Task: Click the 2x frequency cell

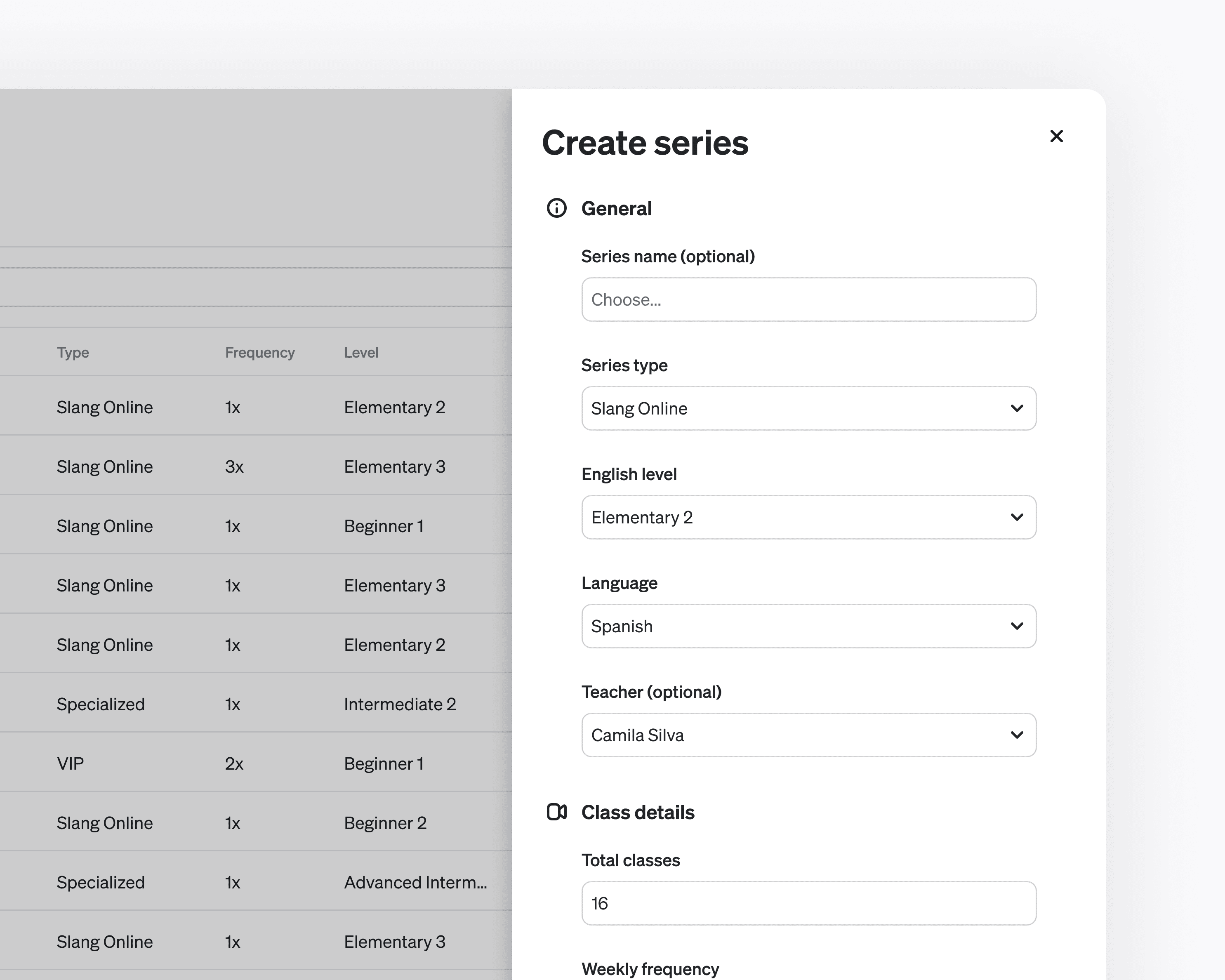Action: (234, 763)
